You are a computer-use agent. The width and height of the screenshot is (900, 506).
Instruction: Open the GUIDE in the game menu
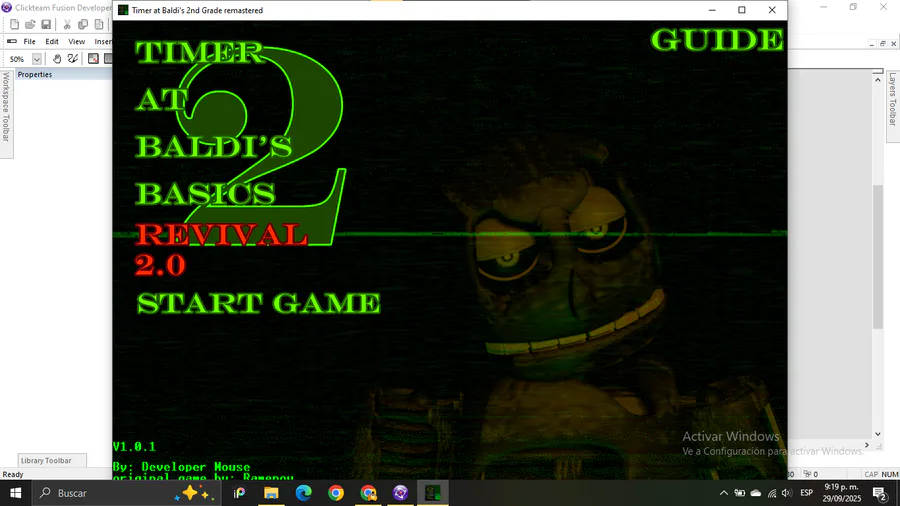tap(717, 40)
